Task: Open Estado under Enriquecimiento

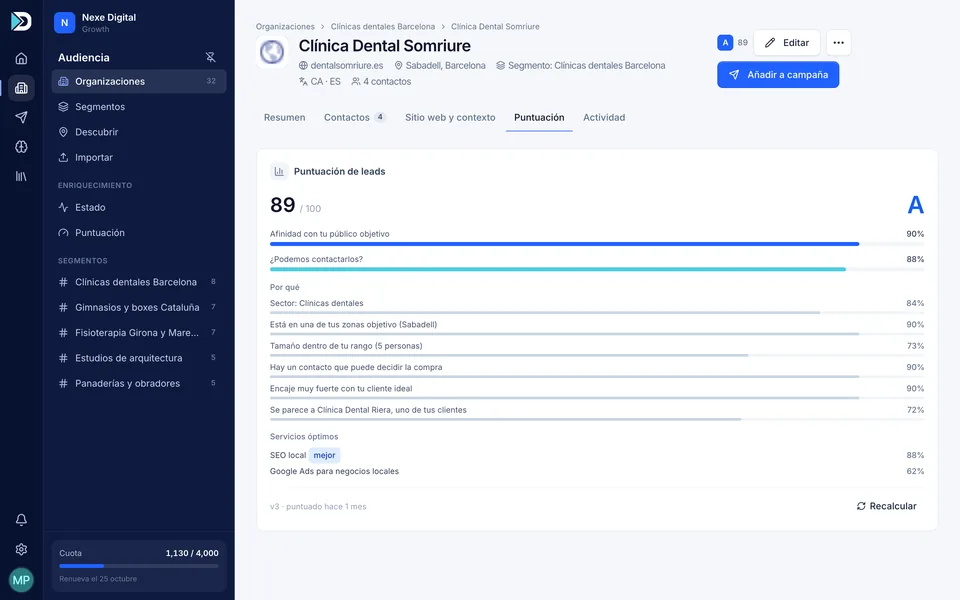Action: tap(139, 208)
